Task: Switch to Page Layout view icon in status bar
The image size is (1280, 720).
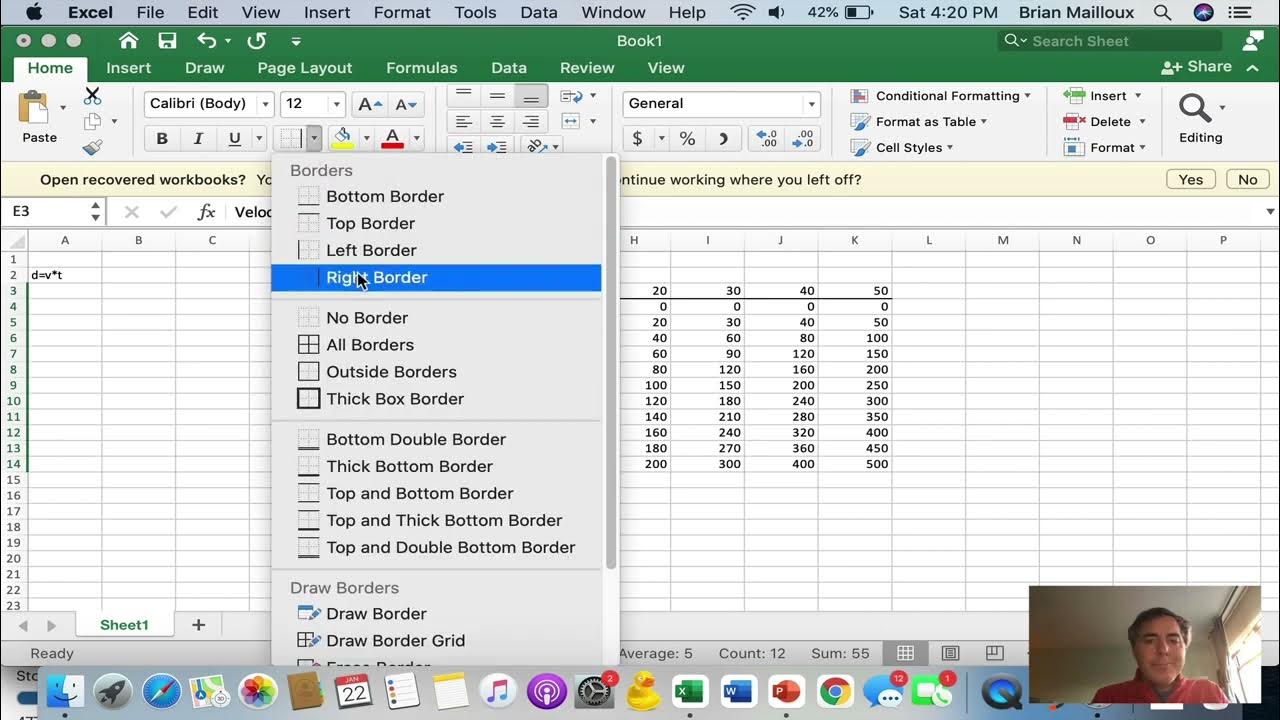Action: pyautogui.click(x=950, y=653)
